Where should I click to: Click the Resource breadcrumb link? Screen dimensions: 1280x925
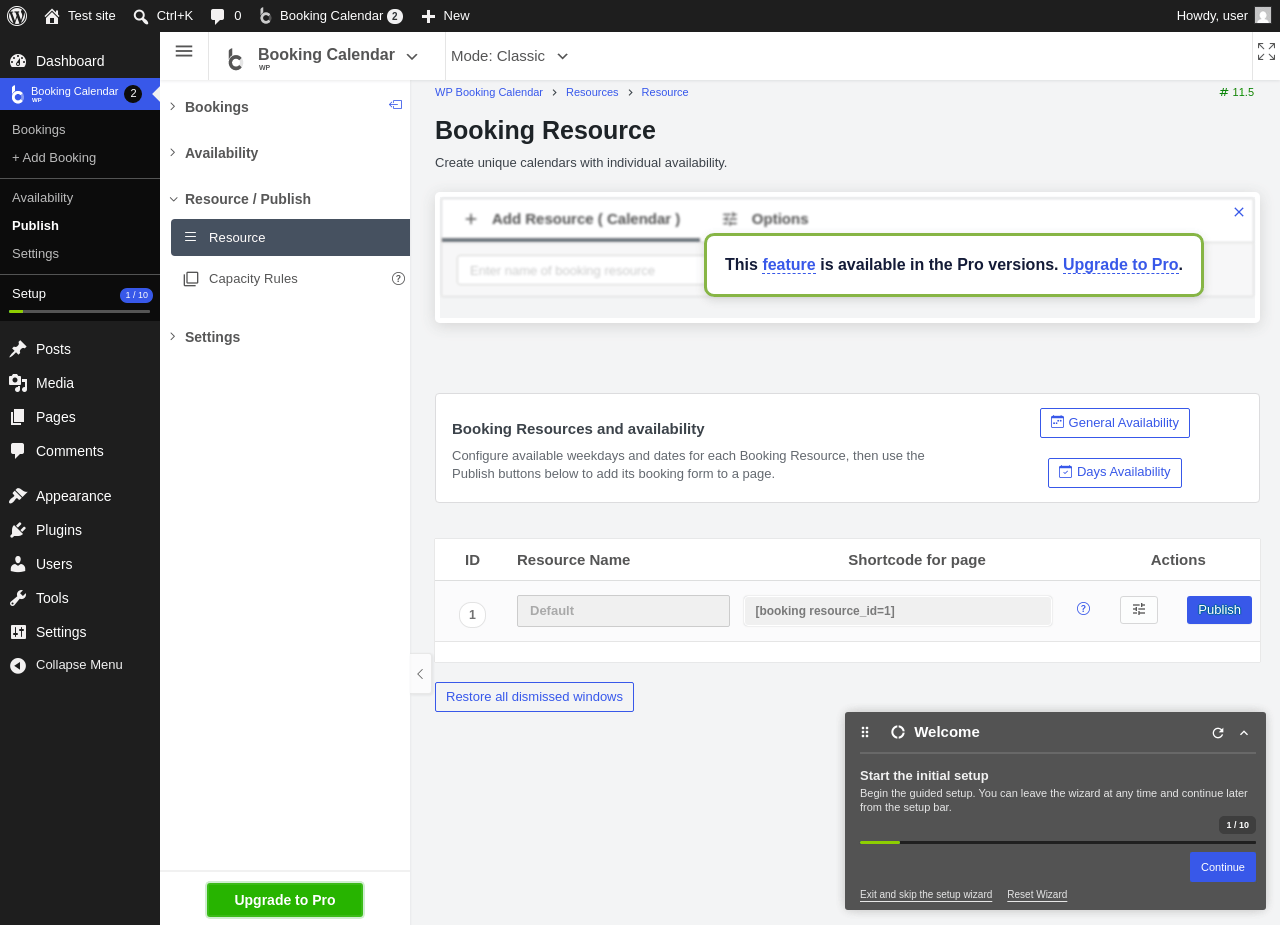click(665, 92)
